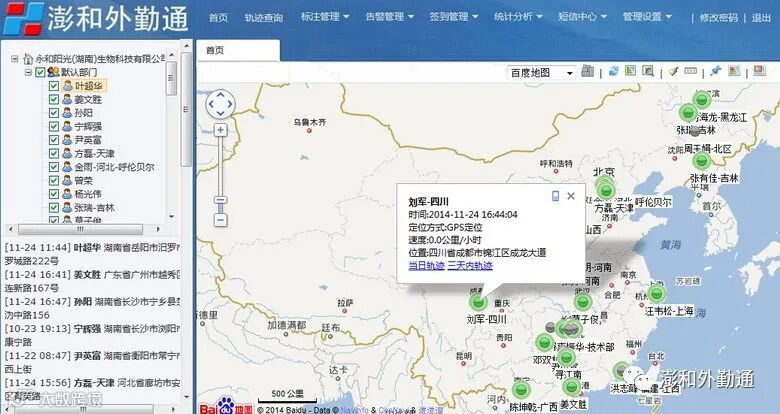The width and height of the screenshot is (780, 414).
Task: Collapse the company root tree node
Action: [x=15, y=59]
